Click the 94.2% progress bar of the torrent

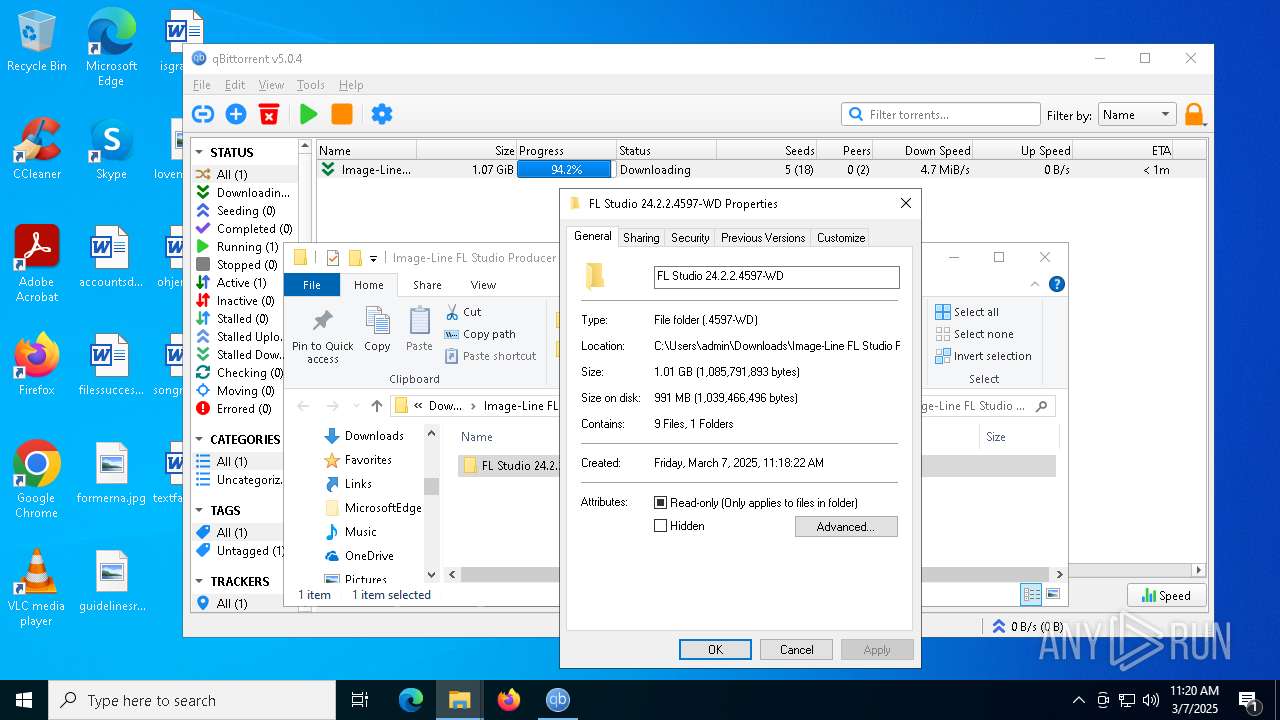coord(566,170)
